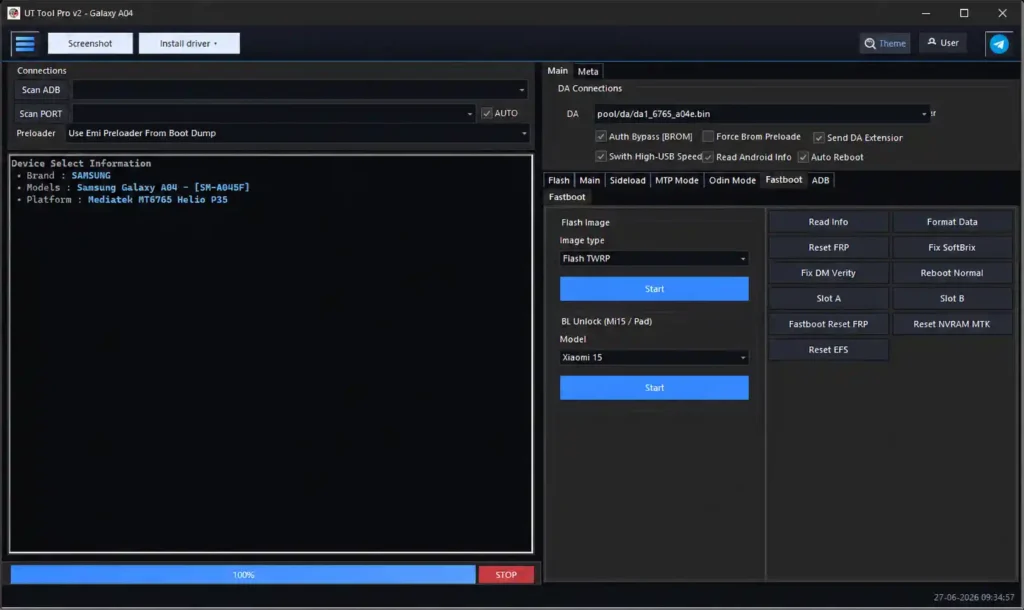Image resolution: width=1024 pixels, height=610 pixels.
Task: Toggle Read Android Info checkbox
Action: pos(708,157)
